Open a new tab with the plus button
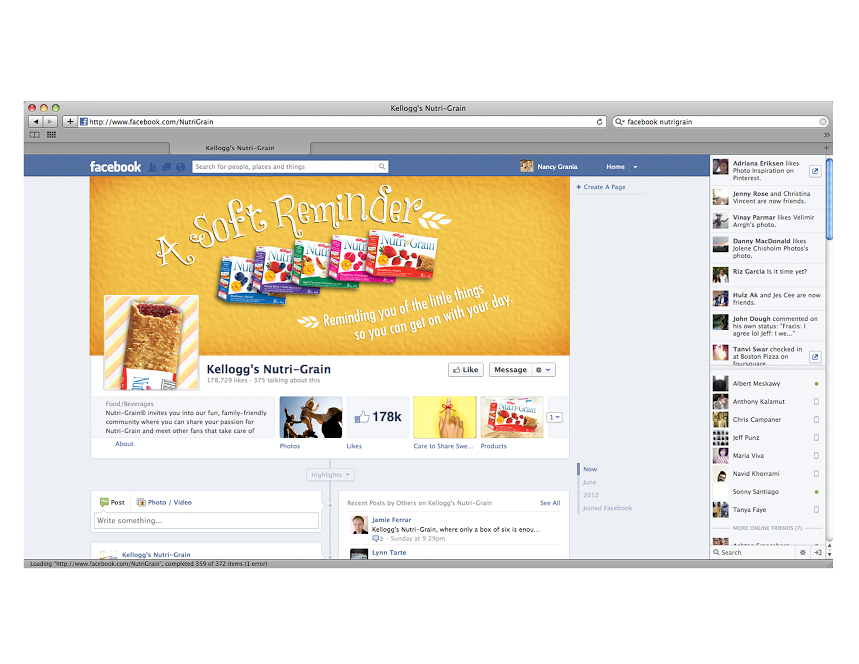Screen dimensions: 859x664 826,148
